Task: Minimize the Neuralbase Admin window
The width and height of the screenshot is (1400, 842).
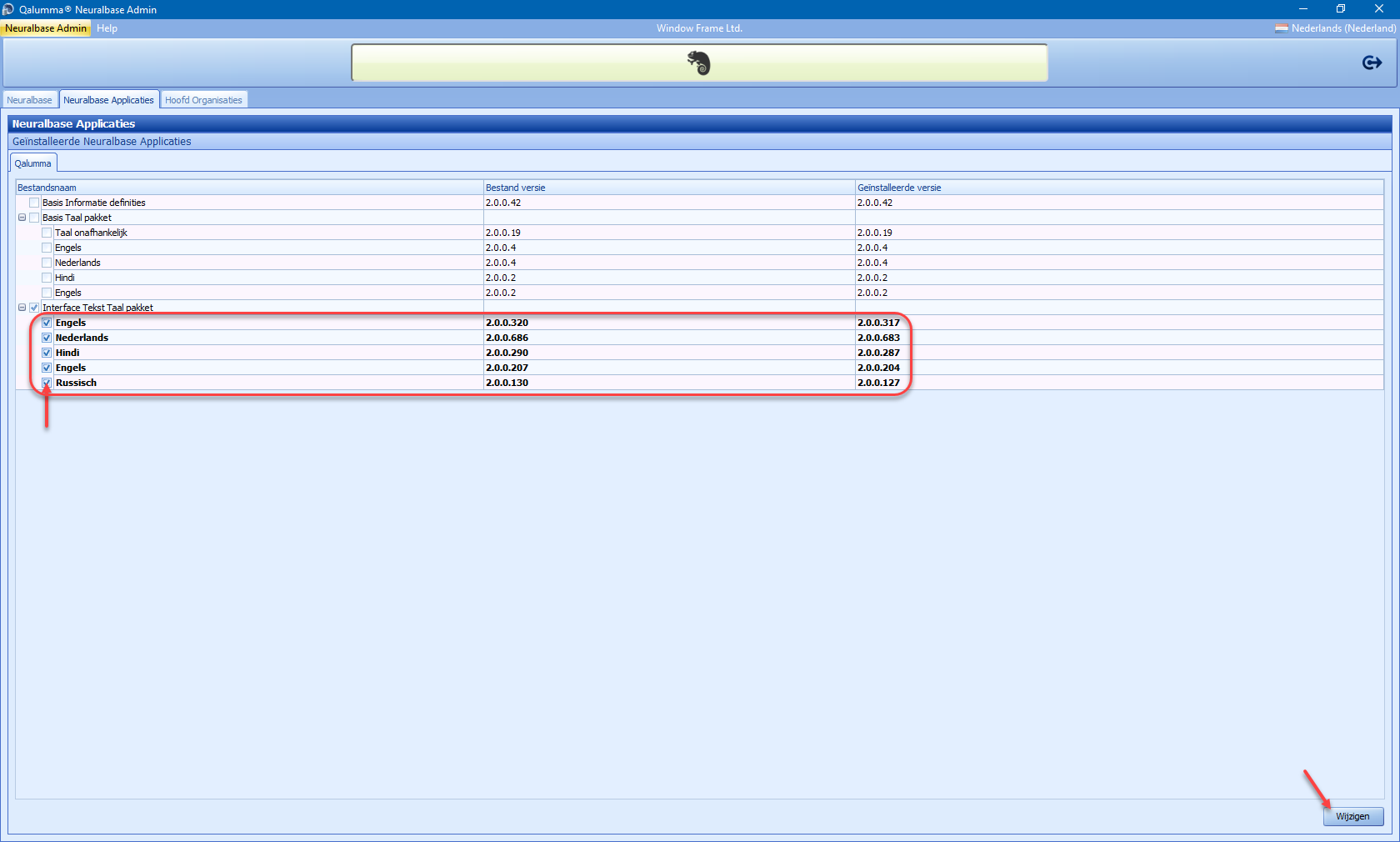Action: 1302,9
